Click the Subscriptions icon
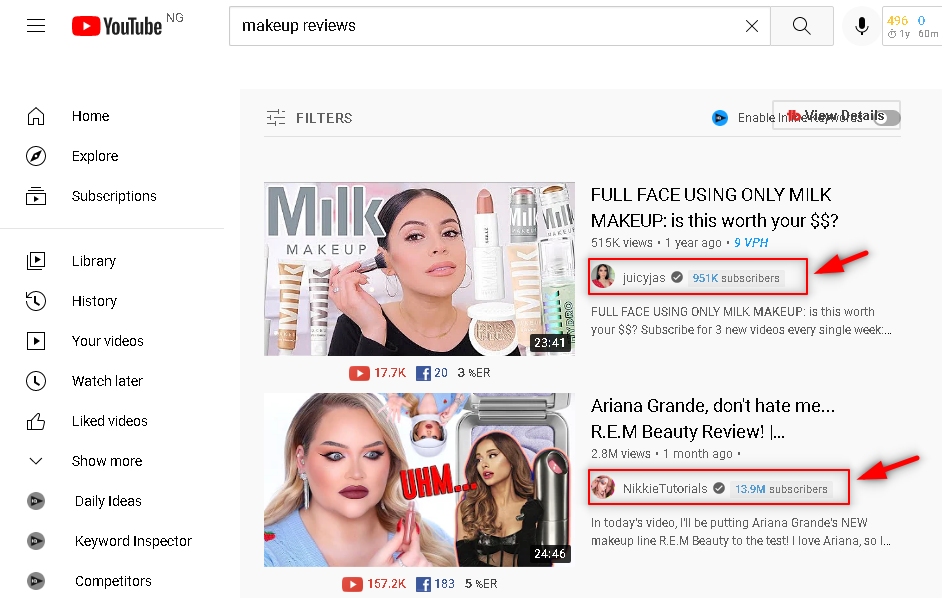This screenshot has height=598, width=942. pyautogui.click(x=36, y=196)
